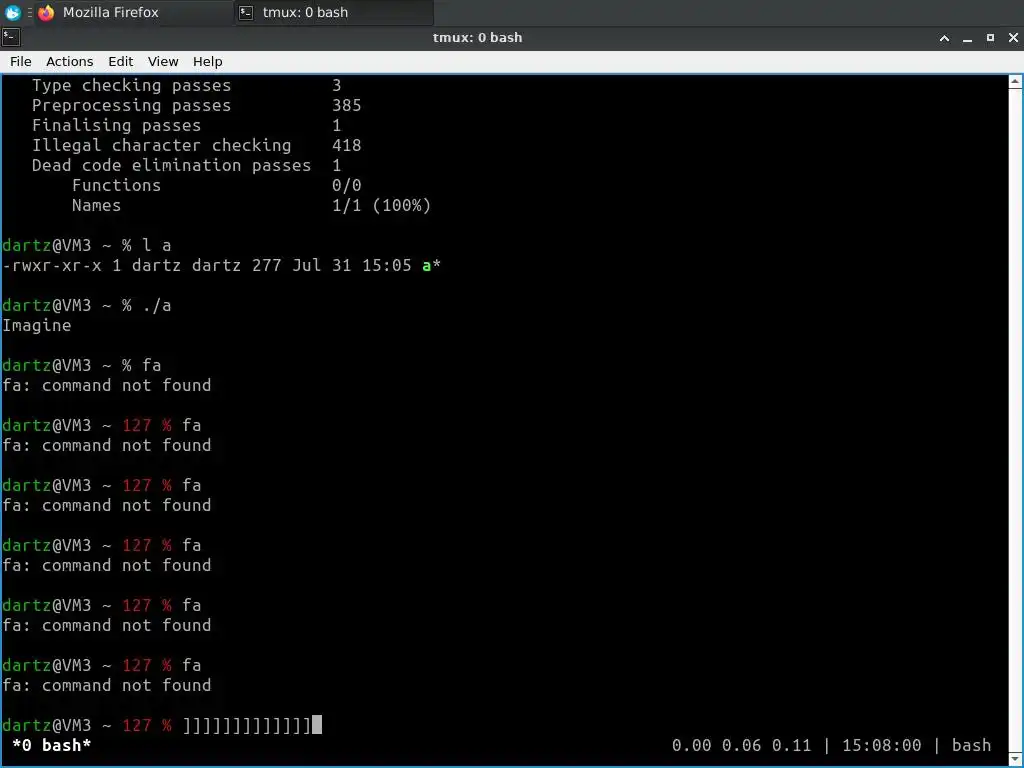Open the Edit menu
Screen dimensions: 1024x768
[120, 61]
